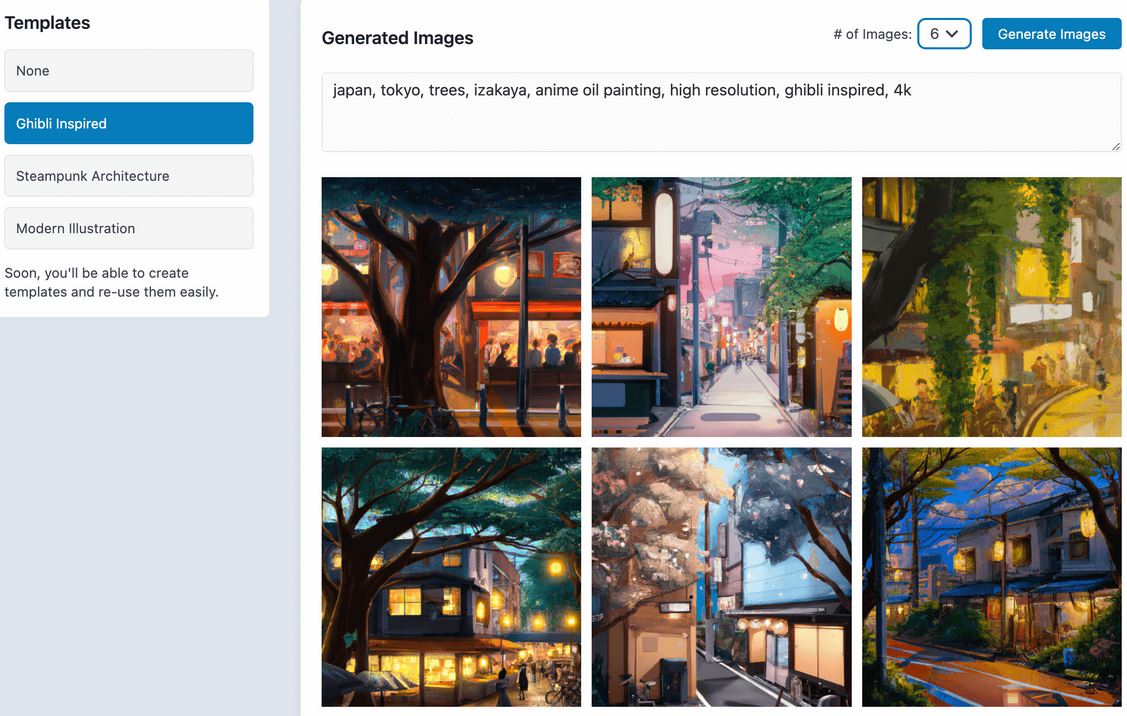
Task: Open the cherry blossom alley image
Action: click(x=722, y=577)
